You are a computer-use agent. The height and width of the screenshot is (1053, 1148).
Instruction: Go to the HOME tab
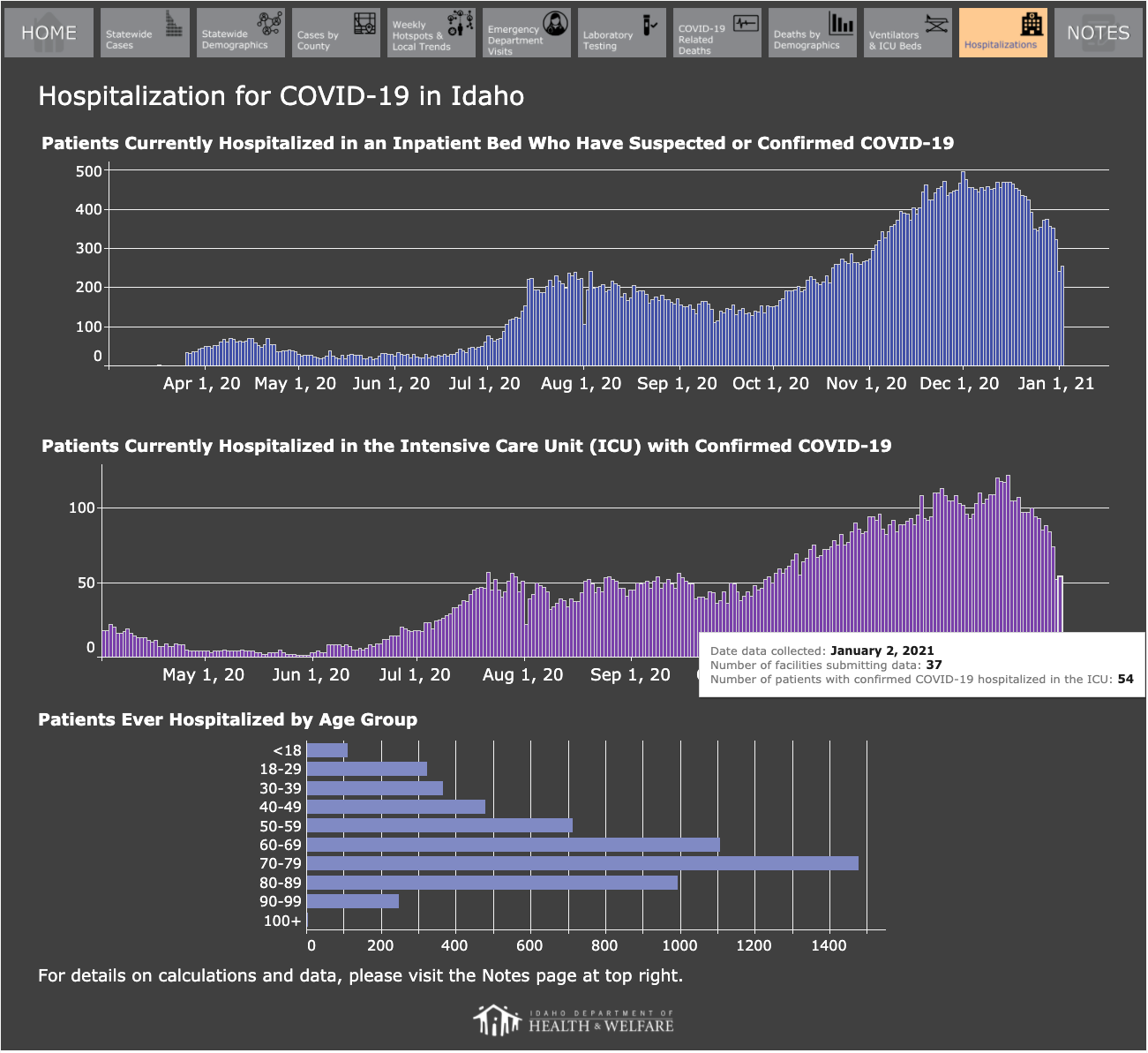49,33
